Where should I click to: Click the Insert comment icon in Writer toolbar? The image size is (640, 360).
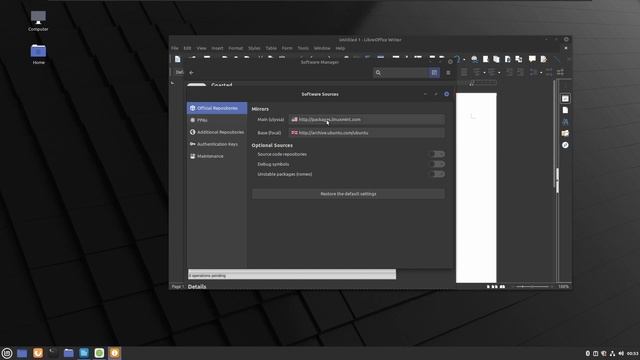[x=532, y=60]
